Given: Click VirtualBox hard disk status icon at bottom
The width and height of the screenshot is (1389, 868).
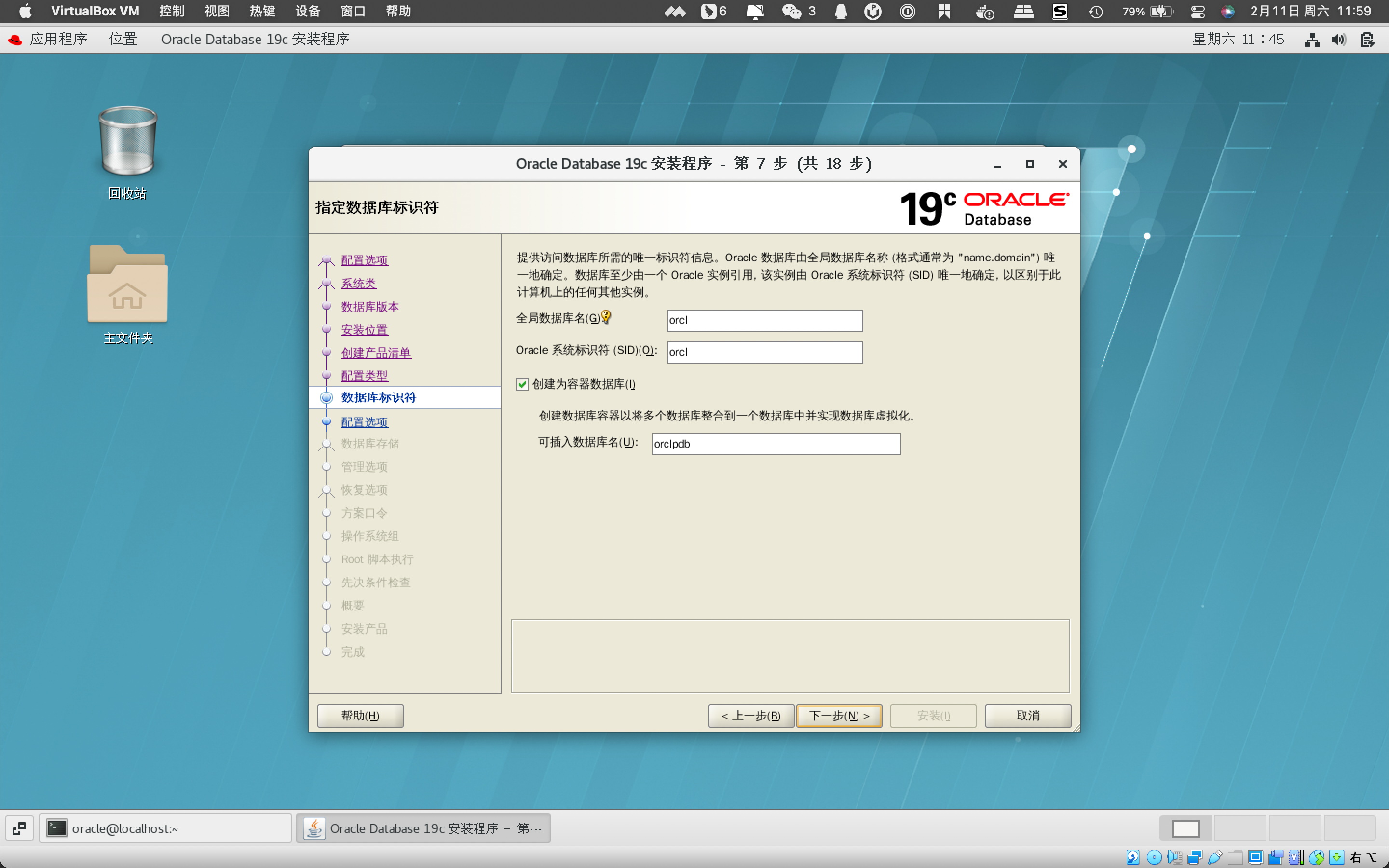Looking at the screenshot, I should tap(1132, 857).
